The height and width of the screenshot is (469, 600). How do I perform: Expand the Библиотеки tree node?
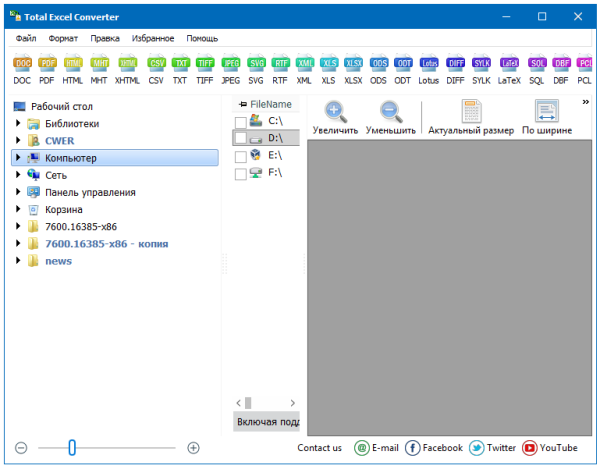coord(18,124)
